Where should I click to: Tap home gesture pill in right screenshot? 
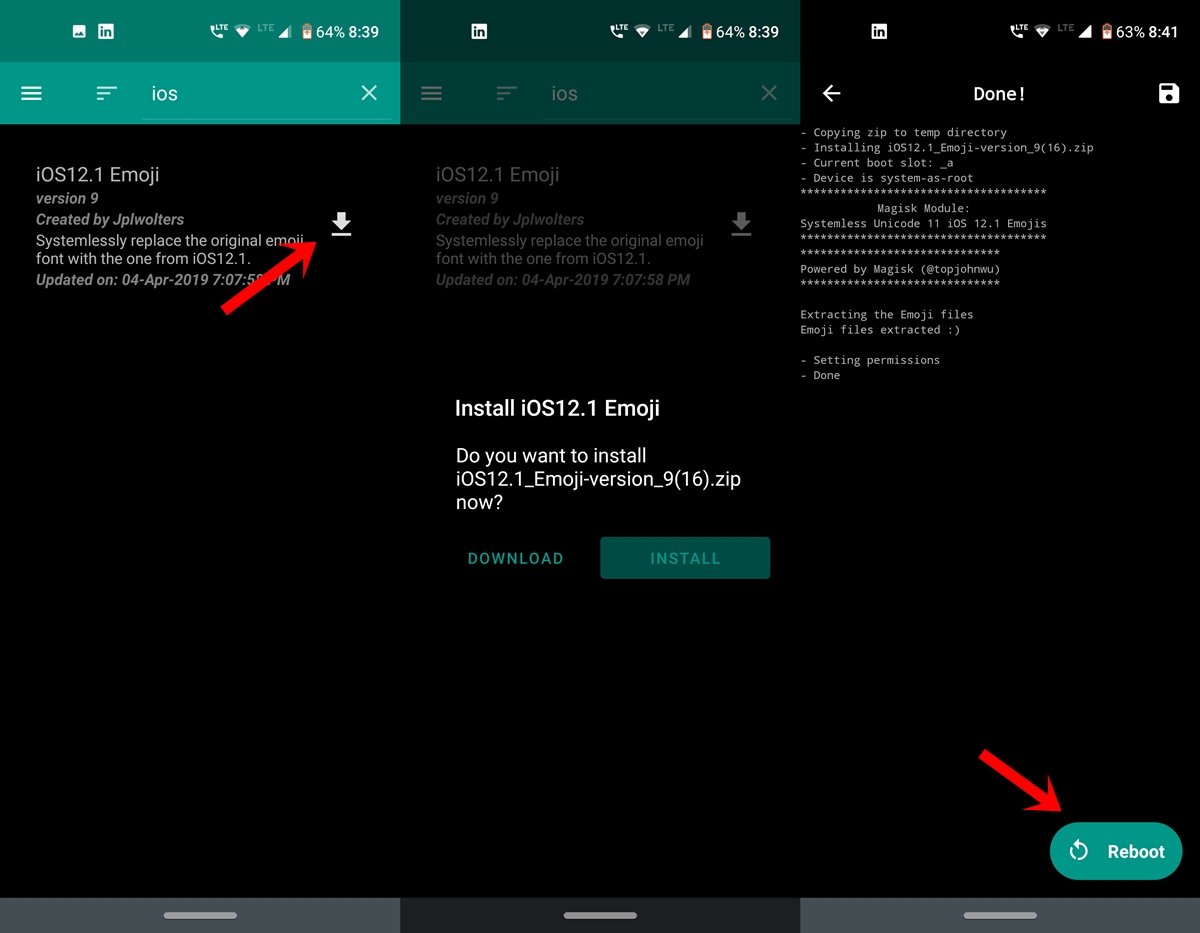(1000, 915)
